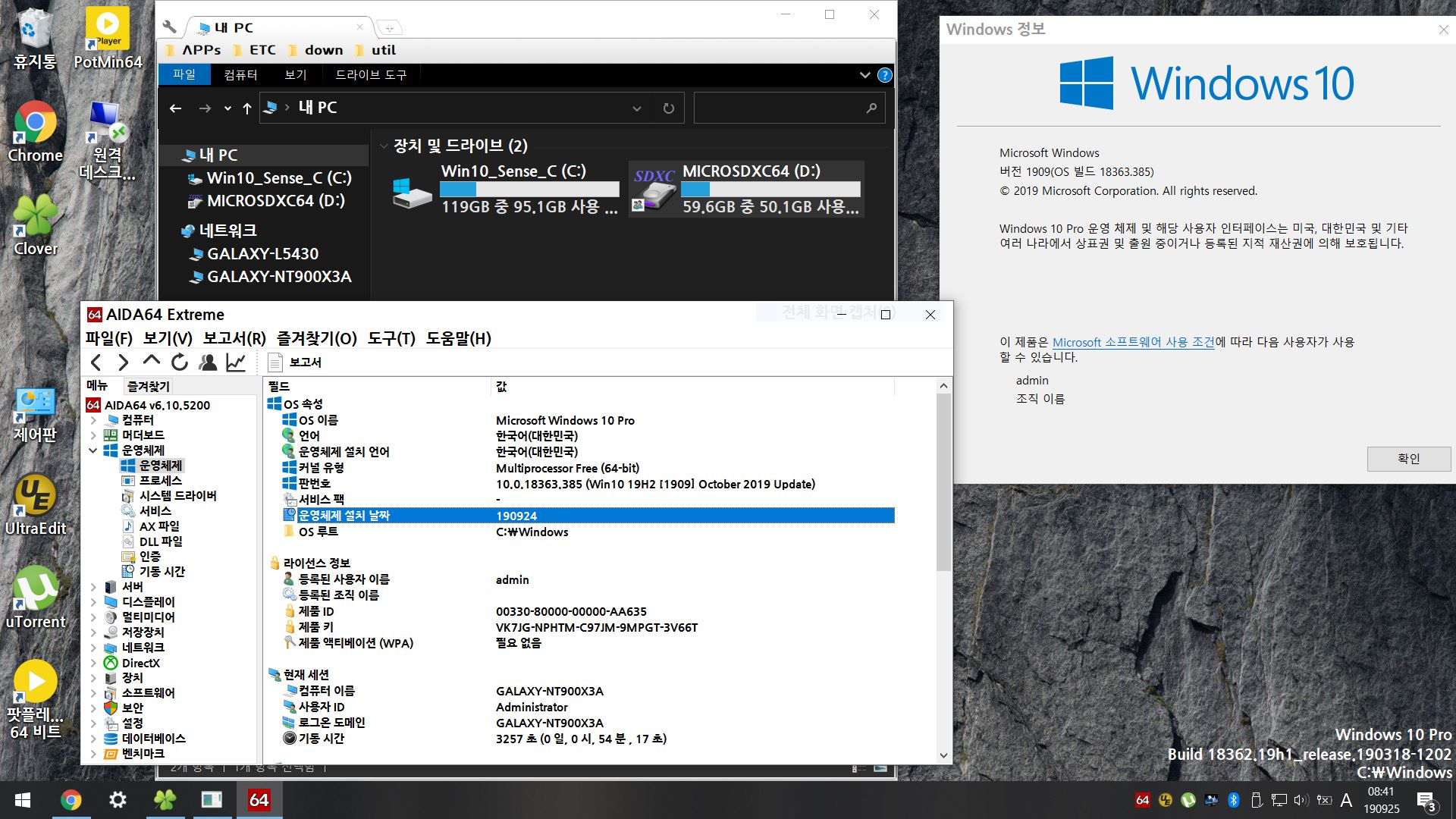Open explorer address bar history dropdown
Viewport: 1456px width, 819px height.
[x=637, y=108]
